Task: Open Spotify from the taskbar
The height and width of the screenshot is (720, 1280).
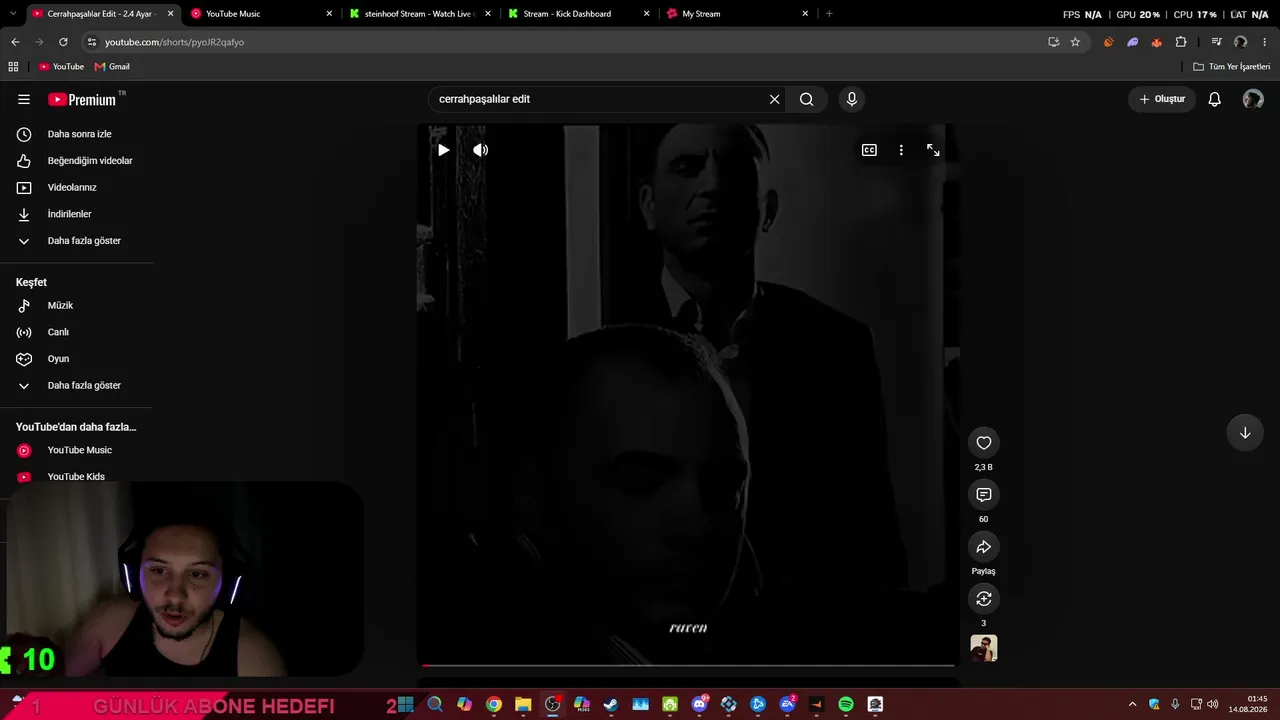Action: 846,705
